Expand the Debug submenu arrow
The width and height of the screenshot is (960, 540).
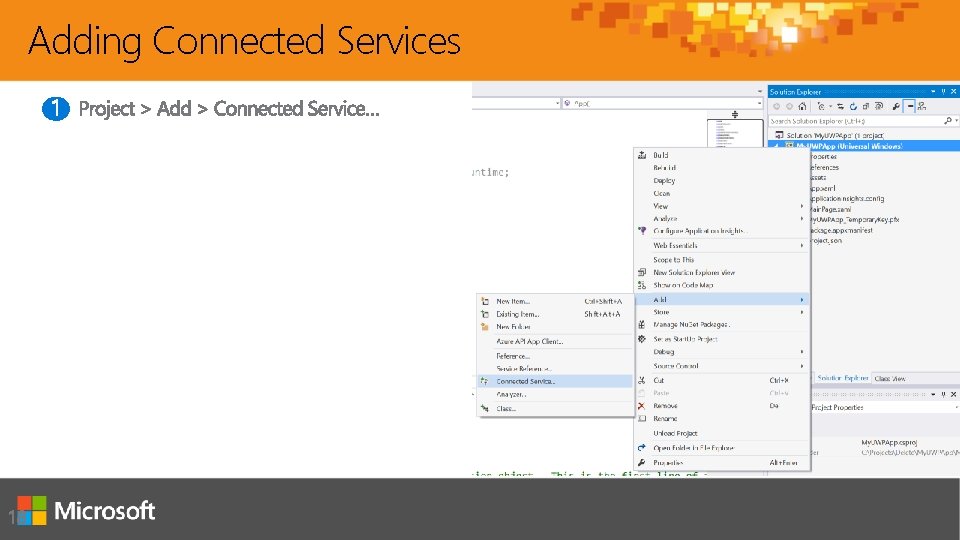[801, 352]
